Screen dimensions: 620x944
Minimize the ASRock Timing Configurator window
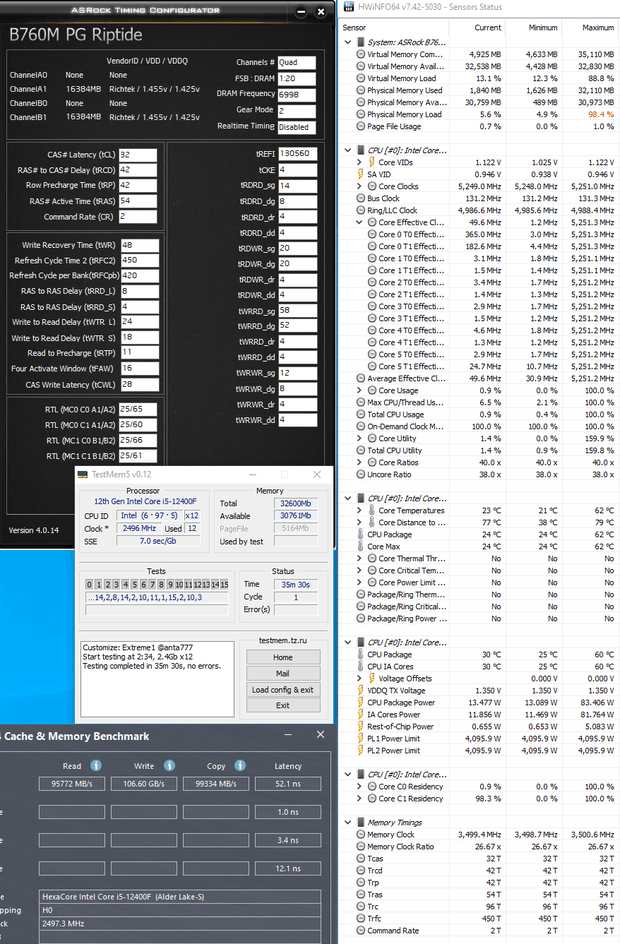pyautogui.click(x=302, y=11)
